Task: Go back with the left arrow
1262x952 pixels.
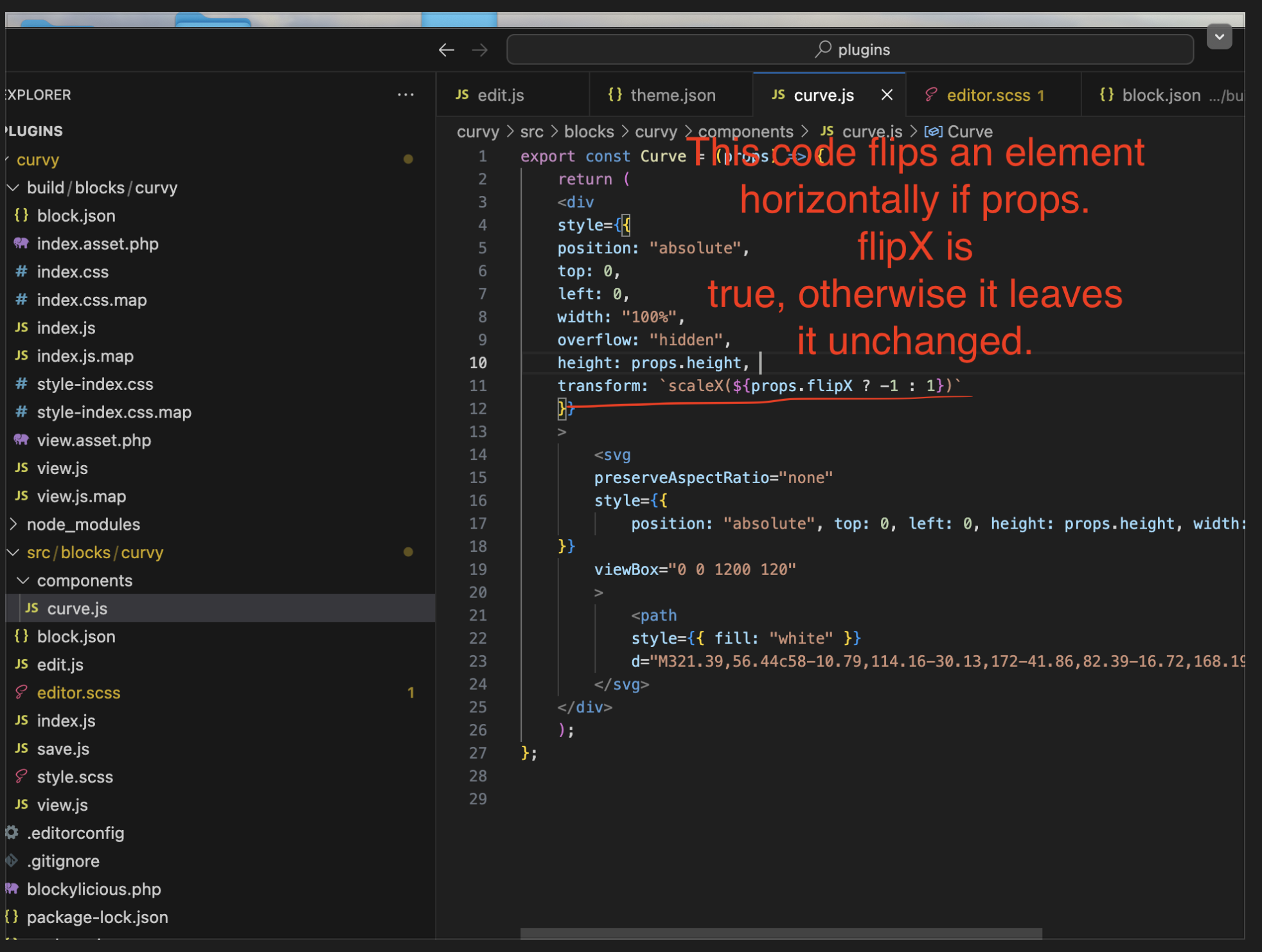Action: [447, 49]
